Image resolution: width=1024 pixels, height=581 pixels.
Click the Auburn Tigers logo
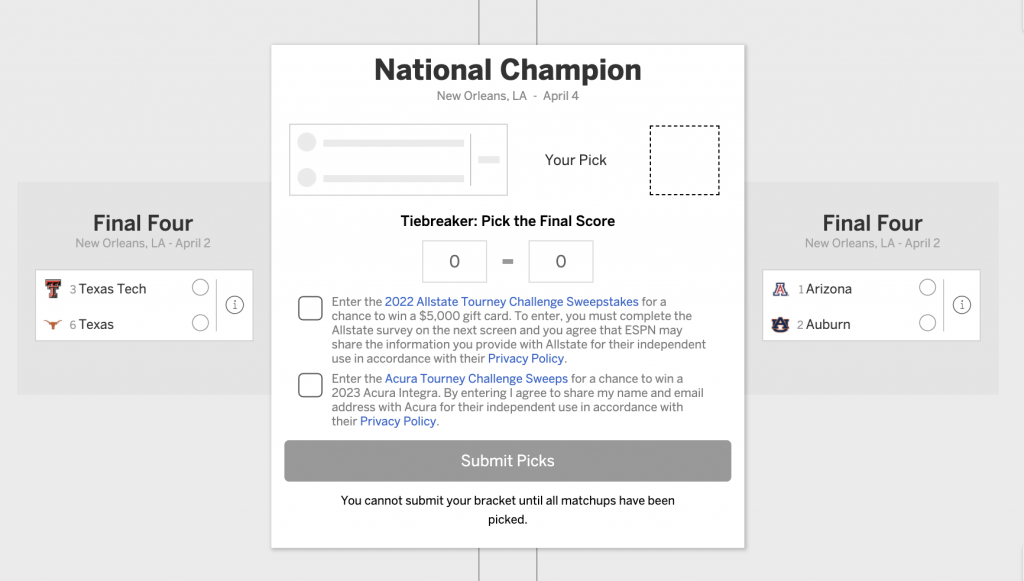click(780, 324)
